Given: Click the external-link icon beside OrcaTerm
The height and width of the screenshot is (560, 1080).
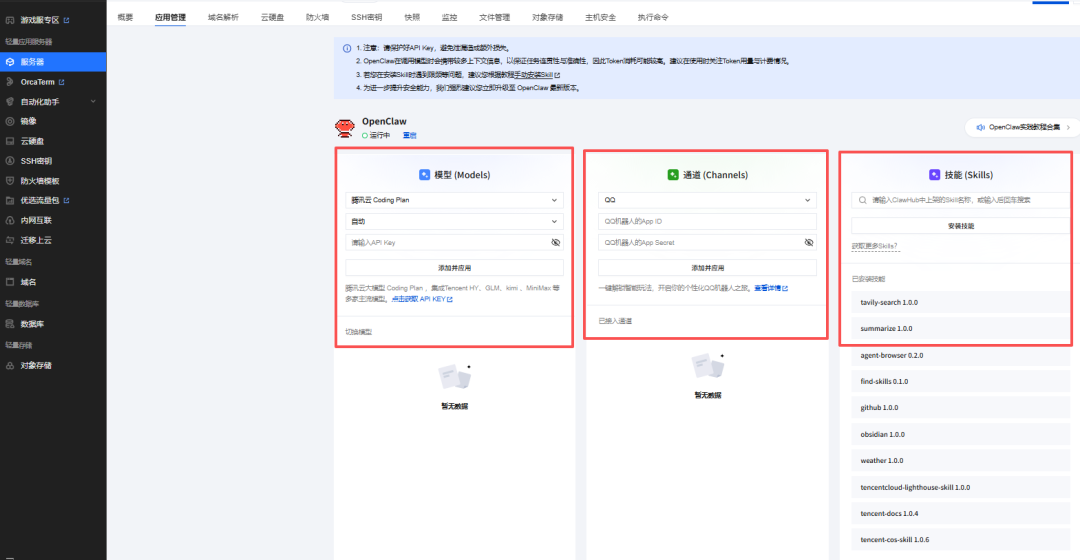Looking at the screenshot, I should [61, 82].
